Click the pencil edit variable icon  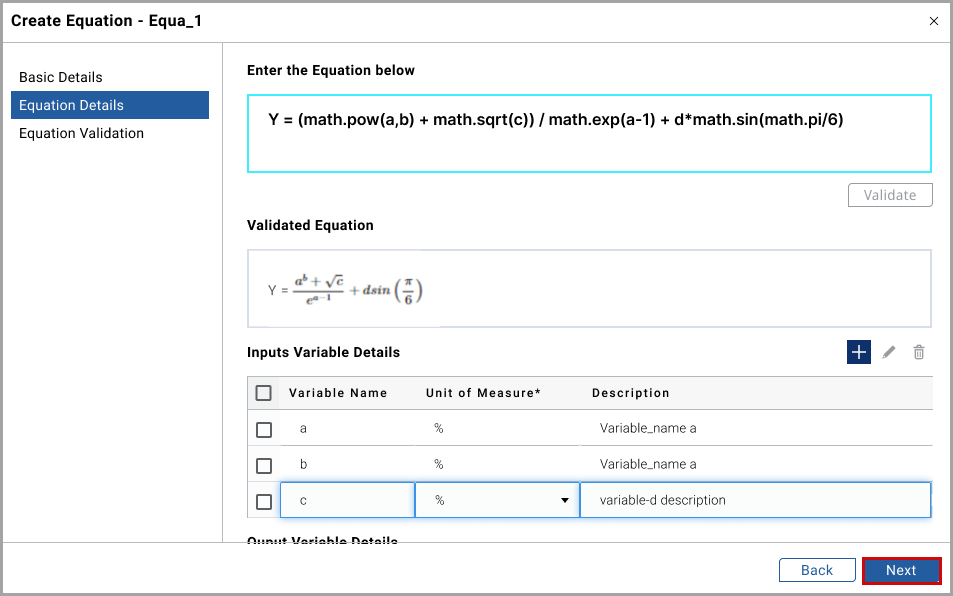(889, 352)
